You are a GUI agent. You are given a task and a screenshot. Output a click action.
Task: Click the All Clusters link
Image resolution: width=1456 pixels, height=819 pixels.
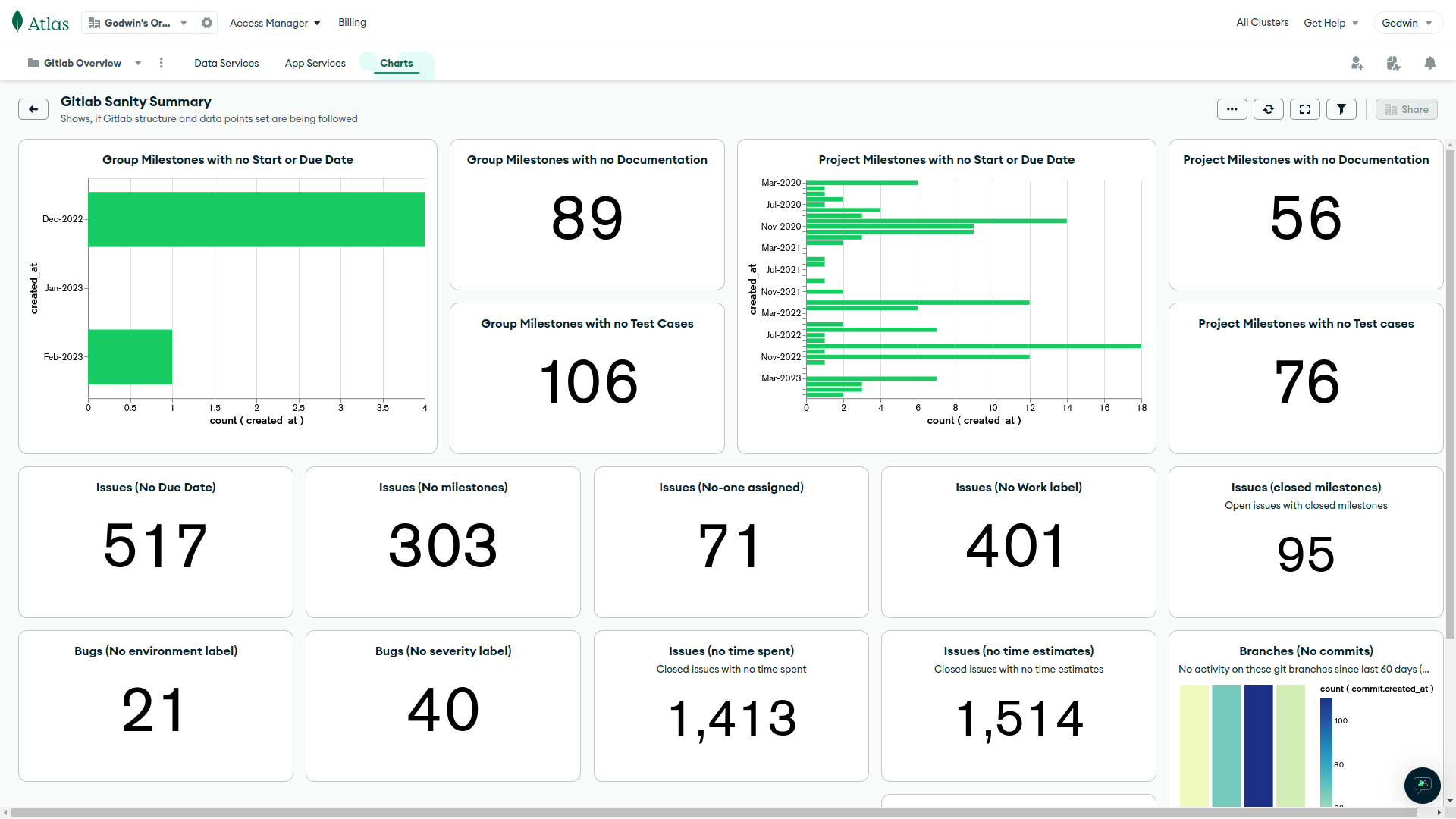[x=1262, y=22]
